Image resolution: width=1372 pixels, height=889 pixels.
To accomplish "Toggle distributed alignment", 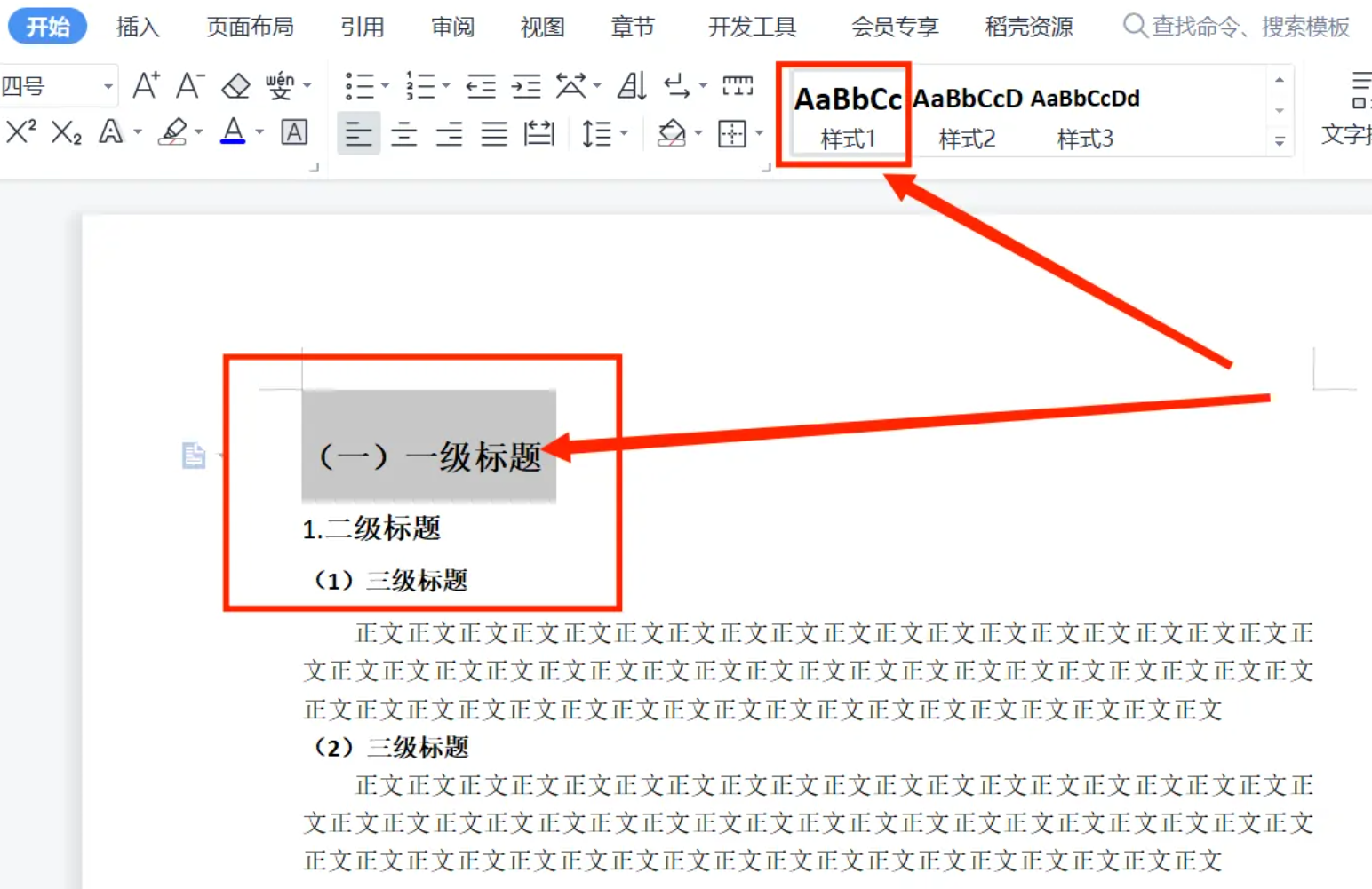I will [539, 133].
